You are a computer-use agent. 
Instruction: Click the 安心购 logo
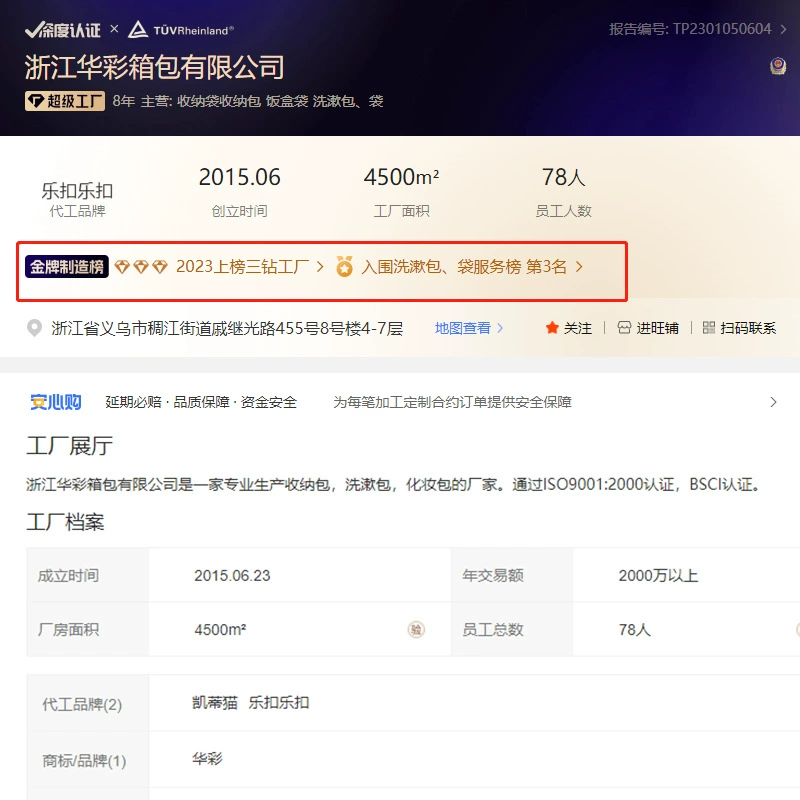pyautogui.click(x=56, y=402)
